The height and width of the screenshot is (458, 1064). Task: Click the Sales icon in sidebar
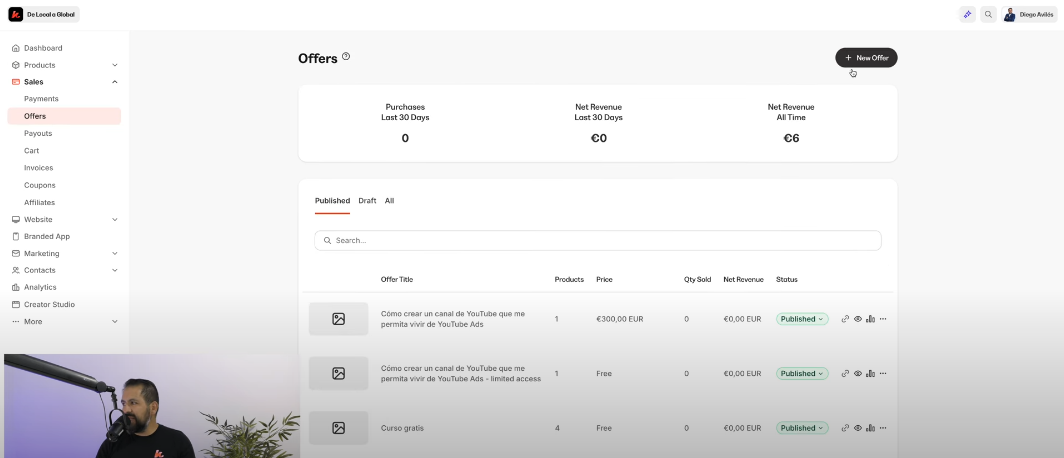[x=16, y=82]
